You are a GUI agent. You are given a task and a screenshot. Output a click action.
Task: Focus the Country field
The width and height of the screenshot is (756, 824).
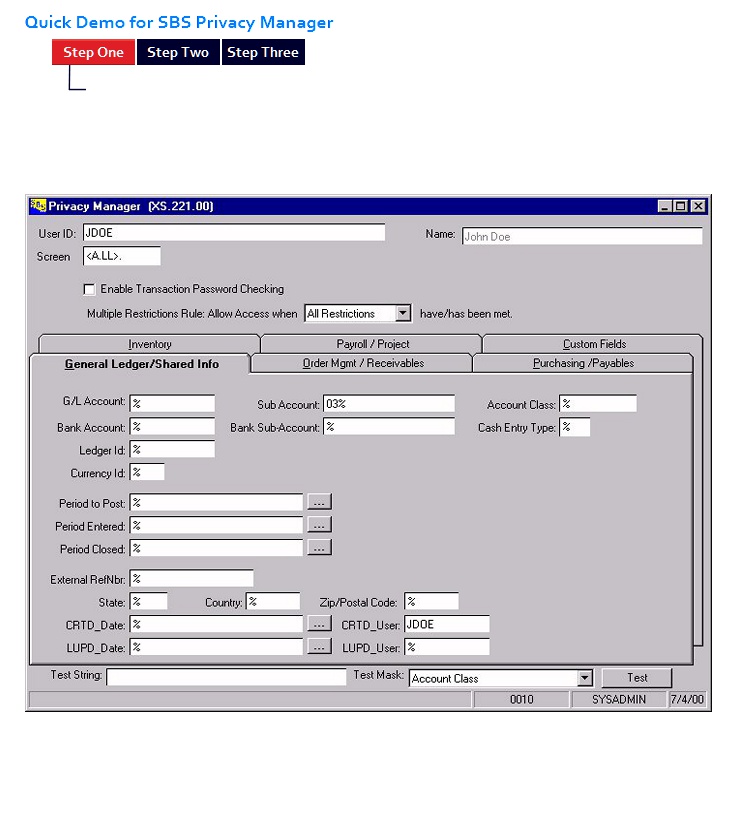tap(273, 601)
